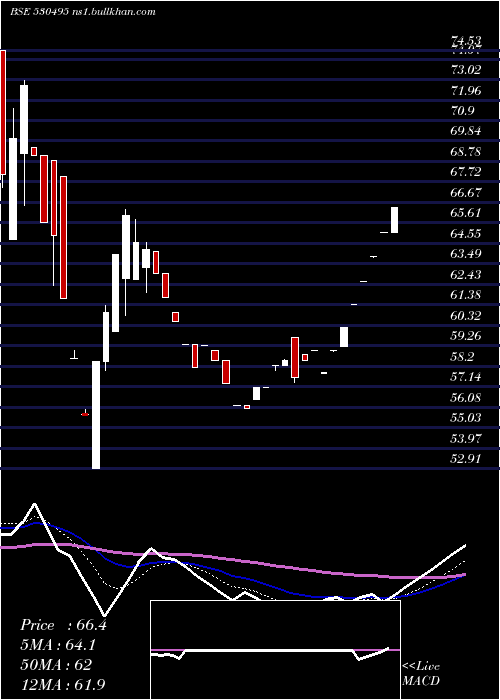Click the 68.78 price axis label

tap(466, 152)
